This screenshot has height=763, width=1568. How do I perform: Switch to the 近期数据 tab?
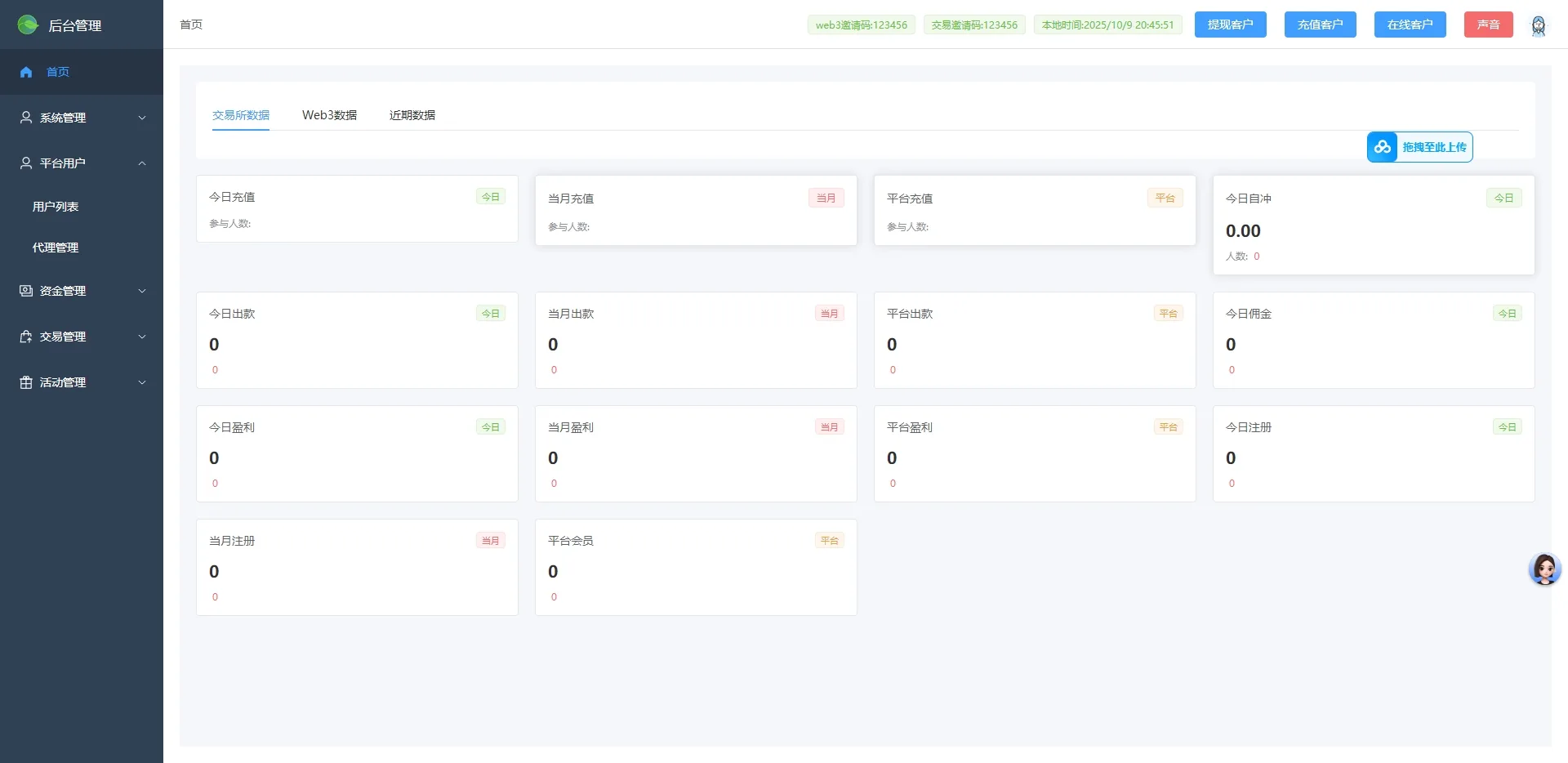point(412,115)
